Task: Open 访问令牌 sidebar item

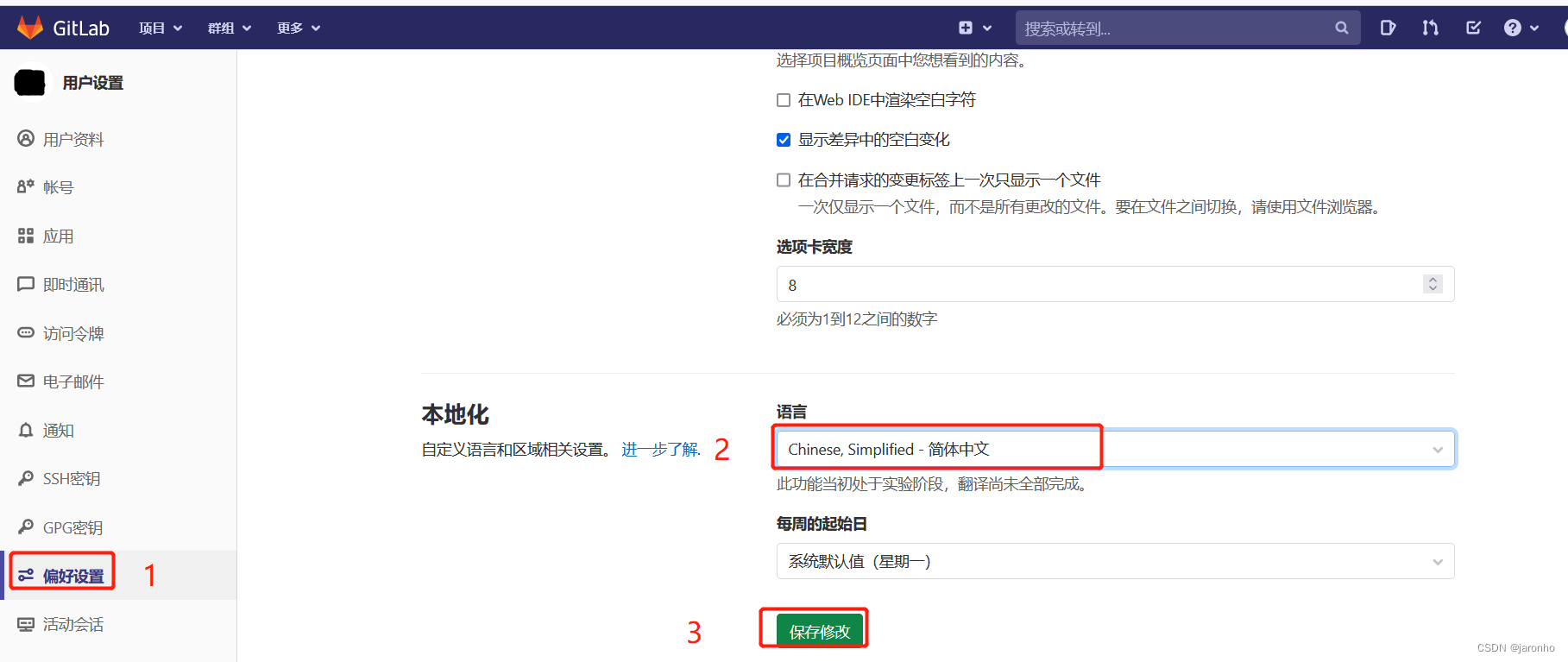Action: click(73, 333)
